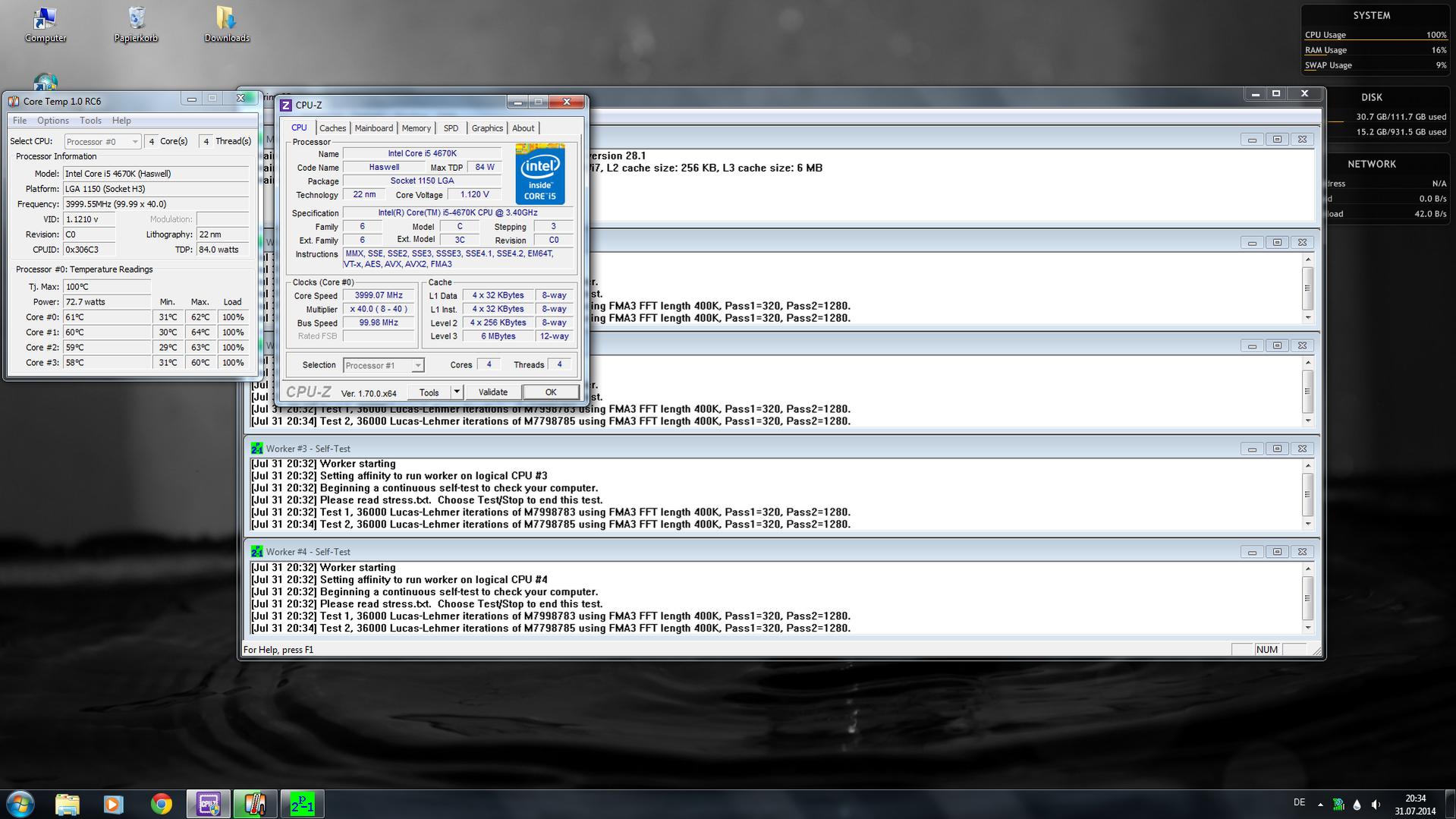Open Google Chrome from the taskbar
1456x819 pixels.
[x=161, y=804]
